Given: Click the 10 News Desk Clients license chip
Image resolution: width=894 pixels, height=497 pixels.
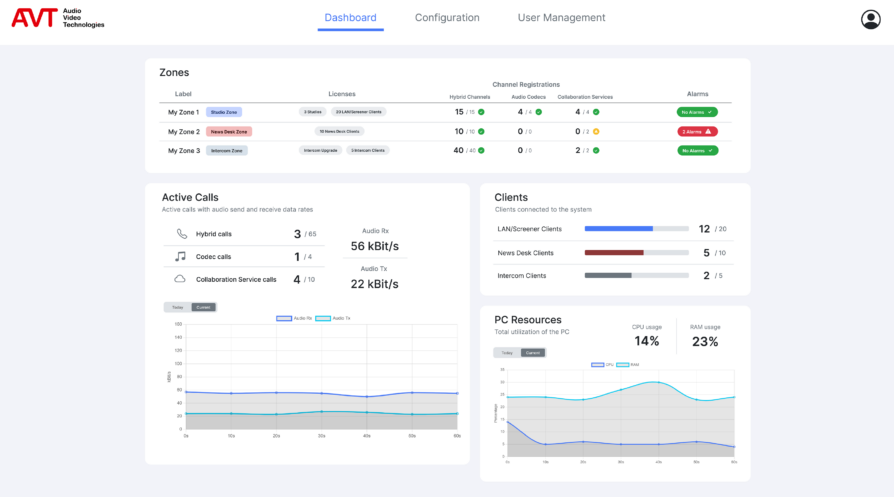Looking at the screenshot, I should point(339,131).
